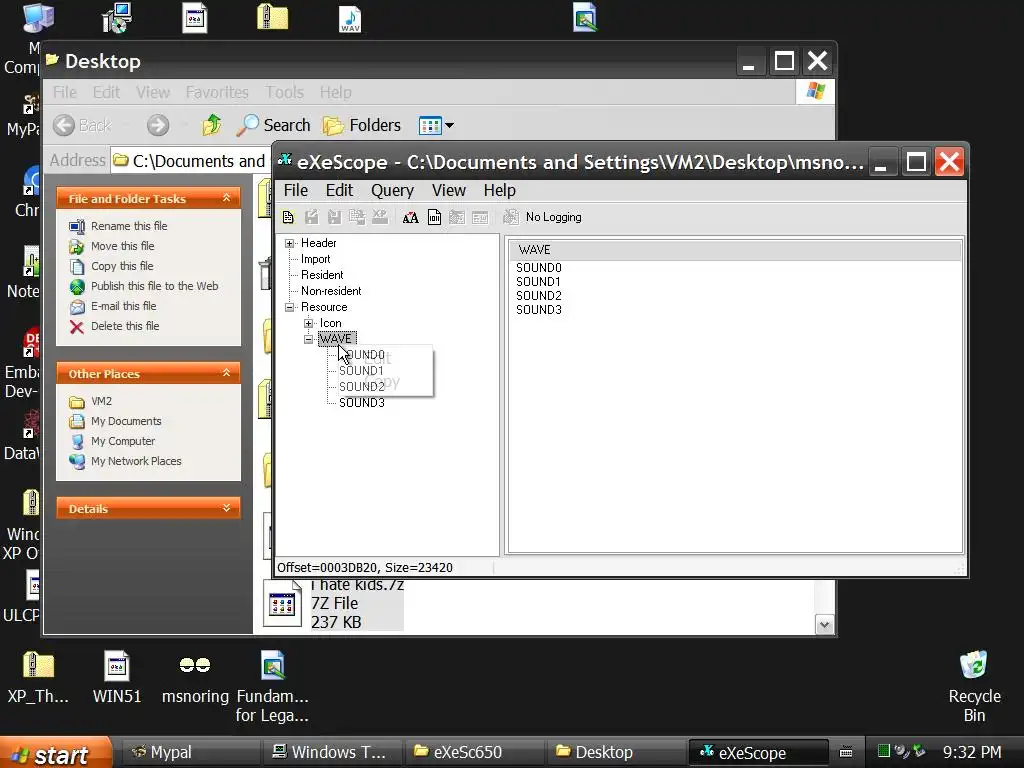Viewport: 1024px width, 768px height.
Task: Open the File menu in eXeScope
Action: (295, 190)
